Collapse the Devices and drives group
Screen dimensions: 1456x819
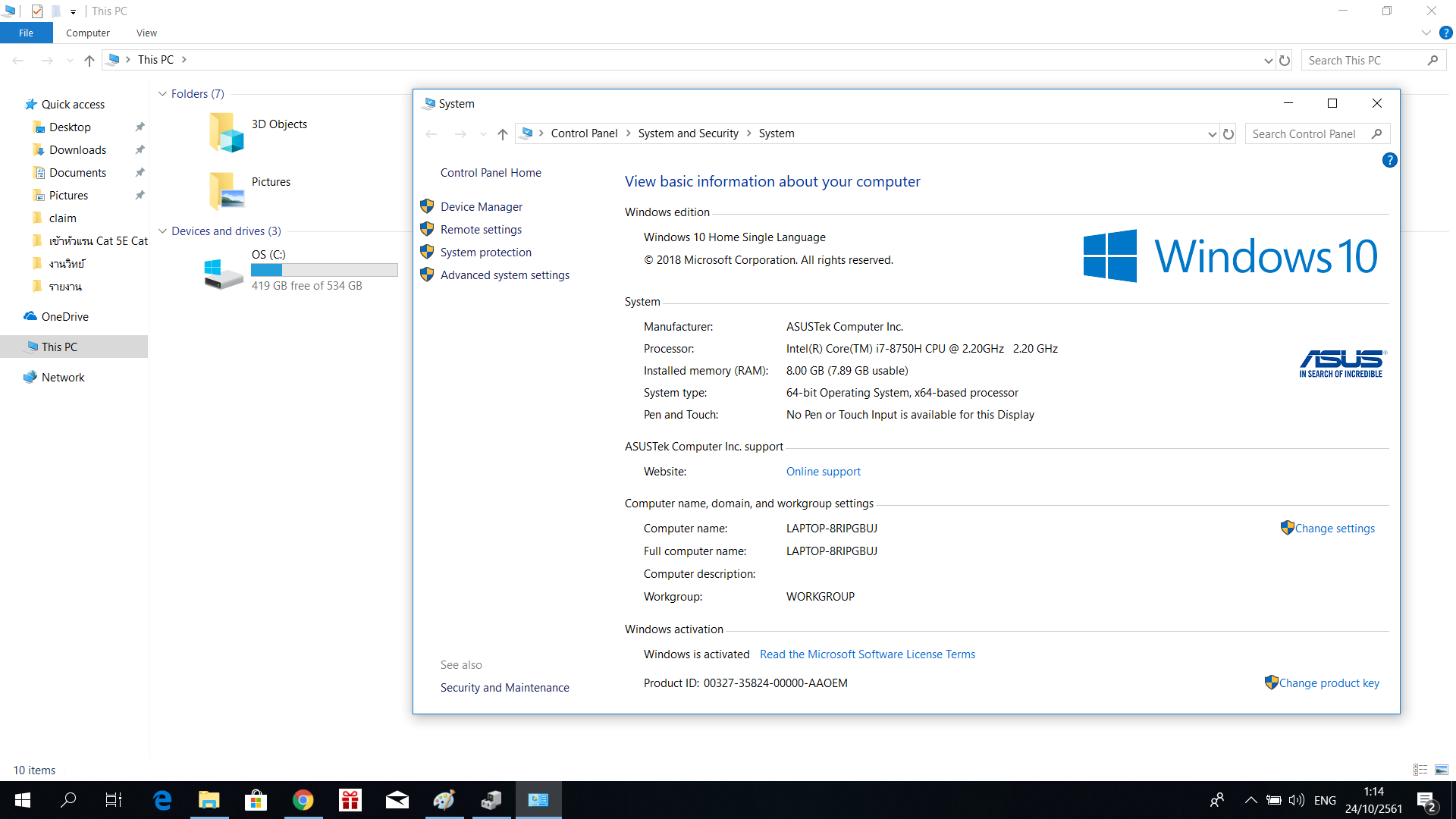point(162,231)
